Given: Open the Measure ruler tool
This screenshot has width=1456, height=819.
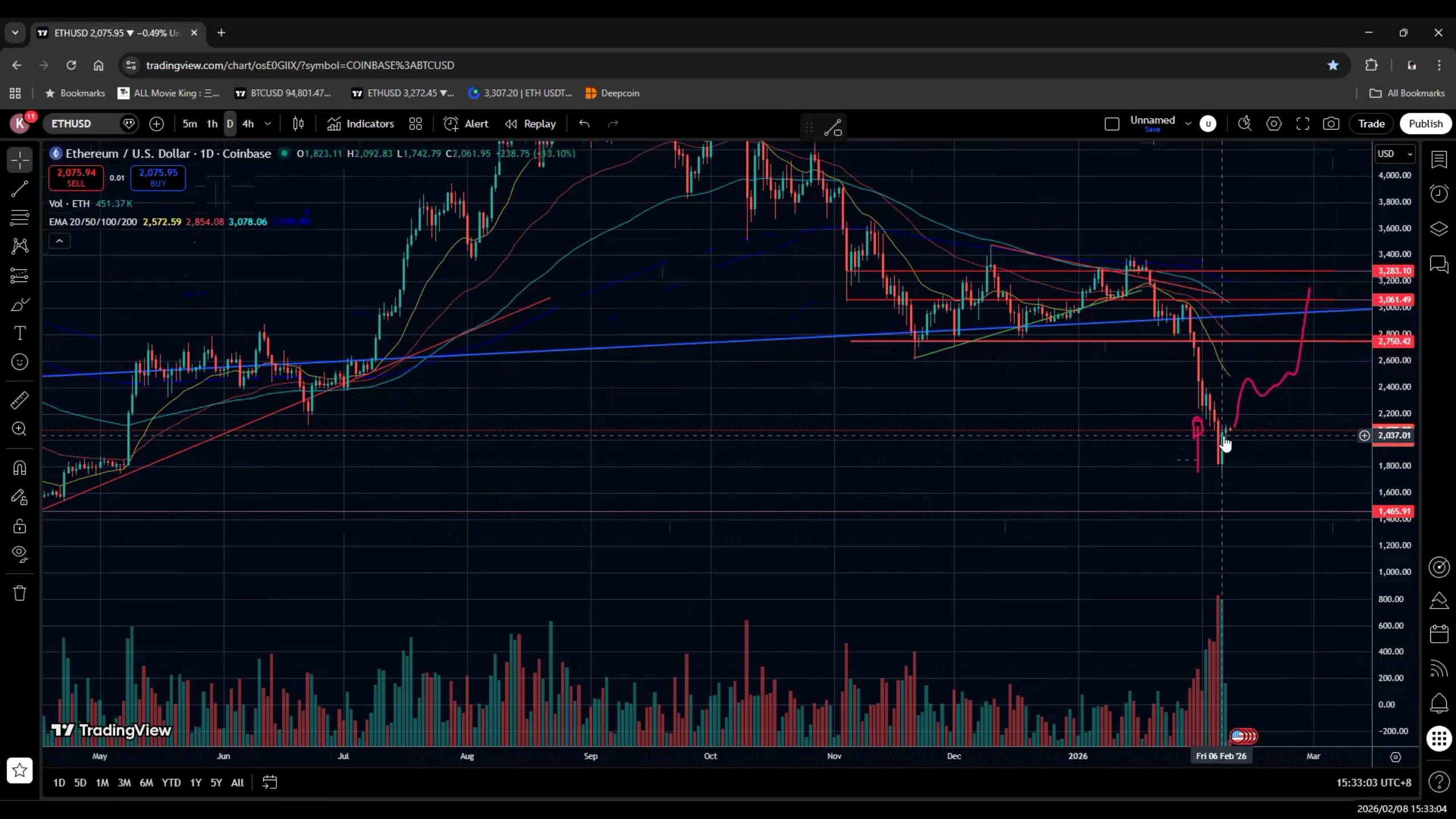Looking at the screenshot, I should [19, 400].
